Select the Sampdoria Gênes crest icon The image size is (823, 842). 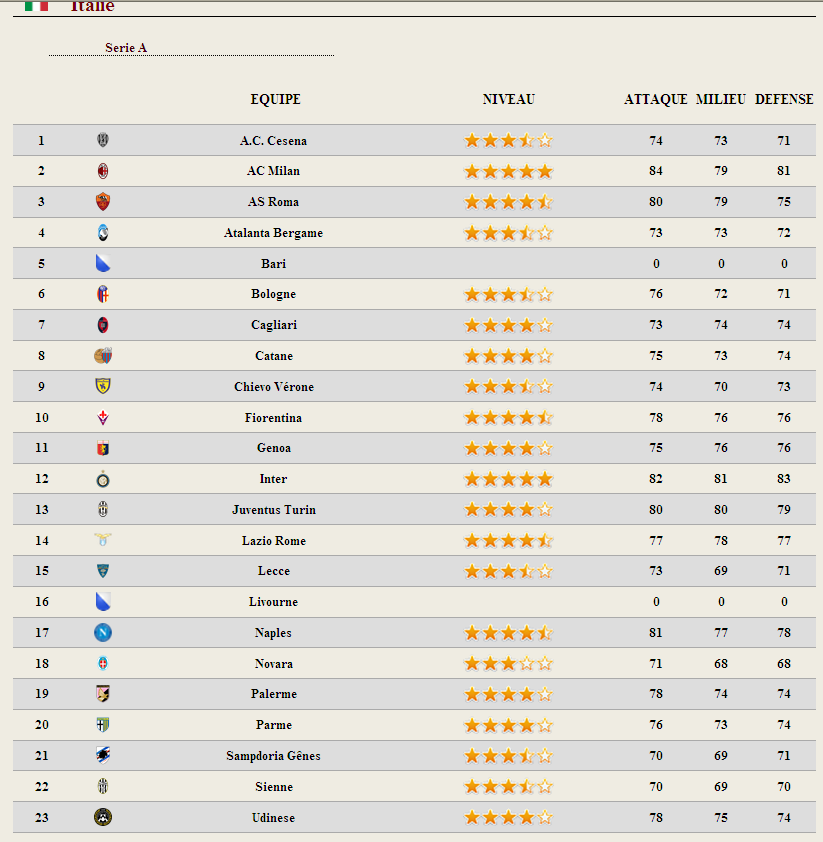click(103, 756)
